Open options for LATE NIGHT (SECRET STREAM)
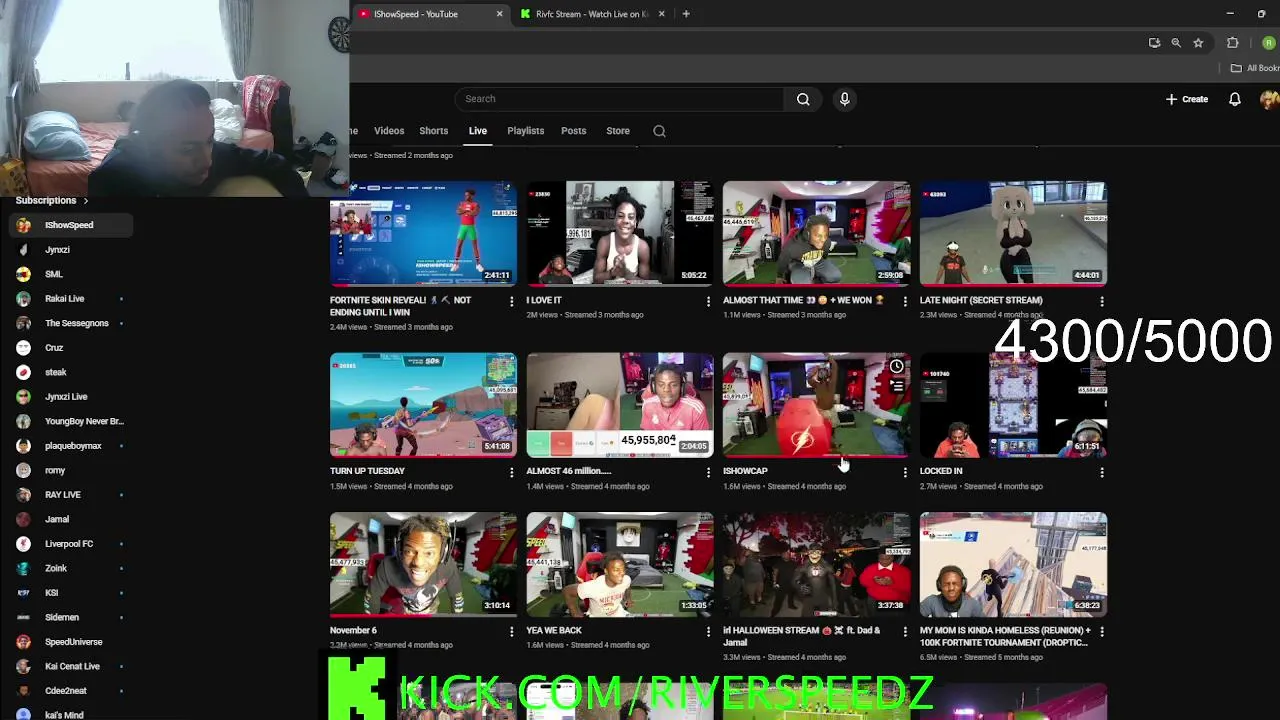 point(1102,301)
